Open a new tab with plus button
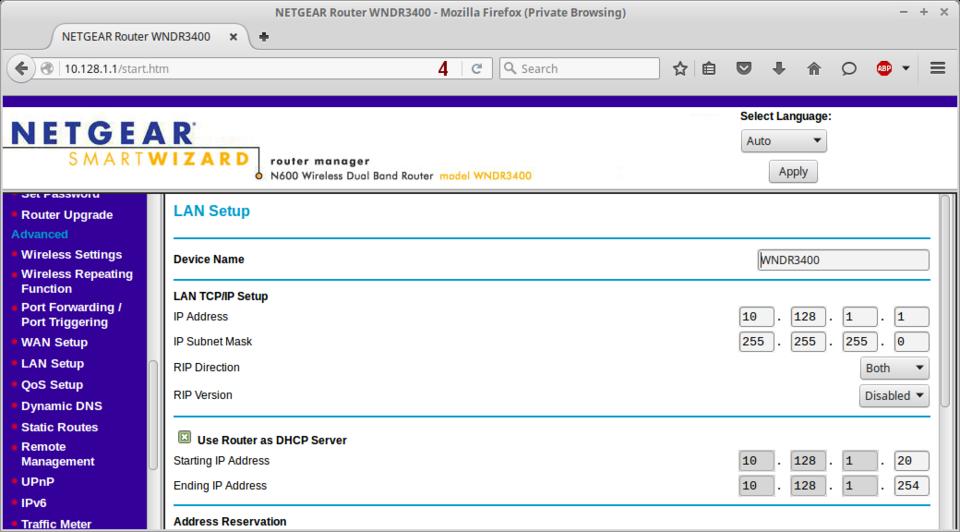960x532 pixels. 264,36
